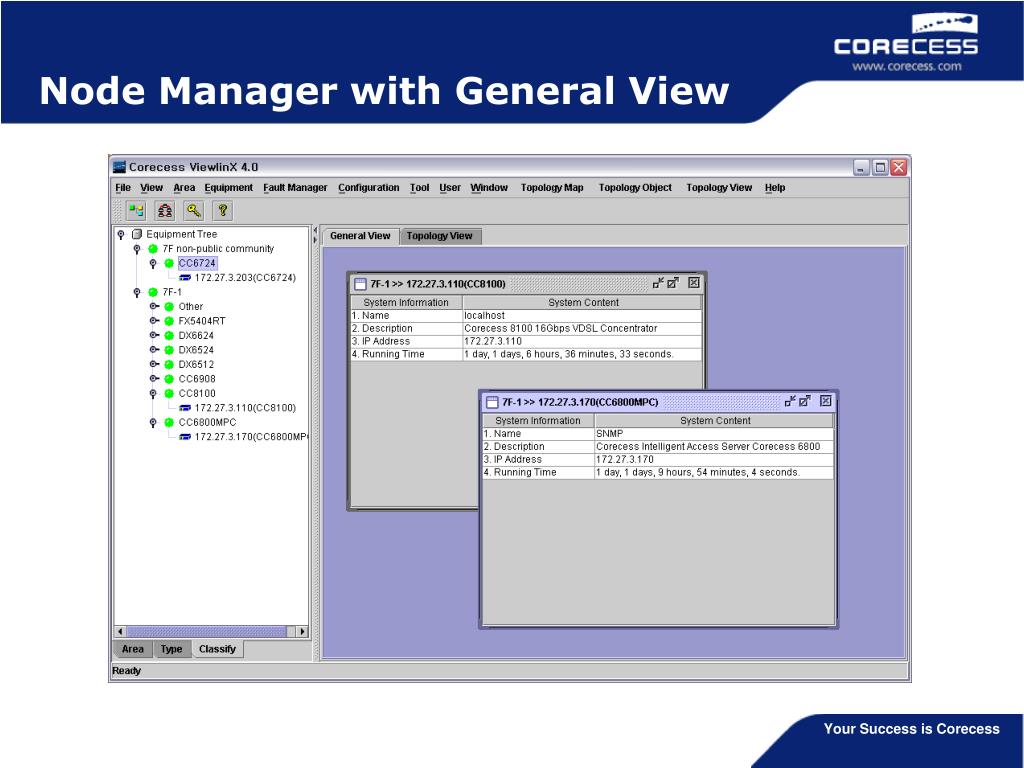The width and height of the screenshot is (1024, 768).
Task: Click green status dot beside CC6908
Action: (169, 379)
